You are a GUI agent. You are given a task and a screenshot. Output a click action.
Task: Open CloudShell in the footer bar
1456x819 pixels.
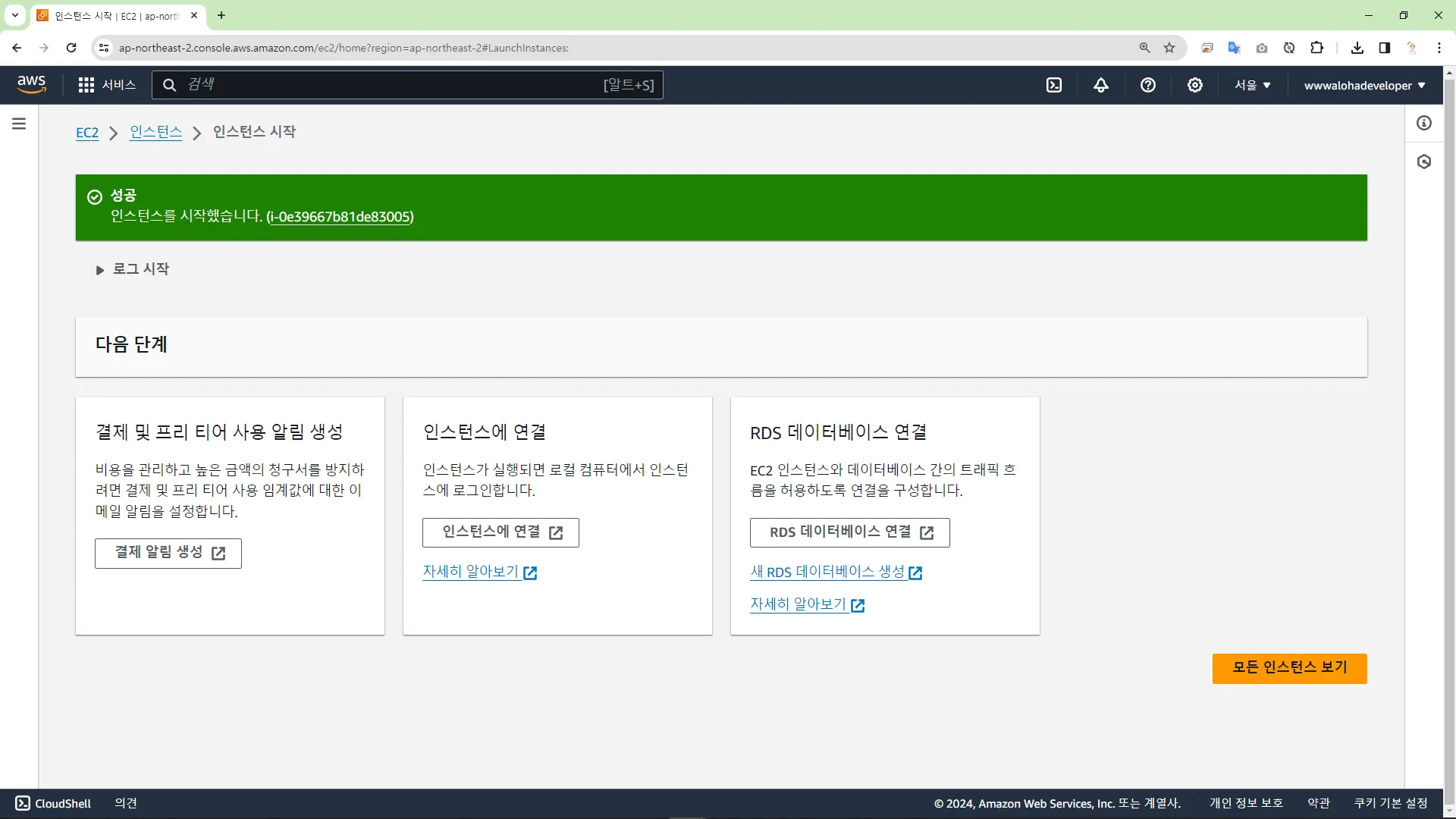tap(53, 803)
